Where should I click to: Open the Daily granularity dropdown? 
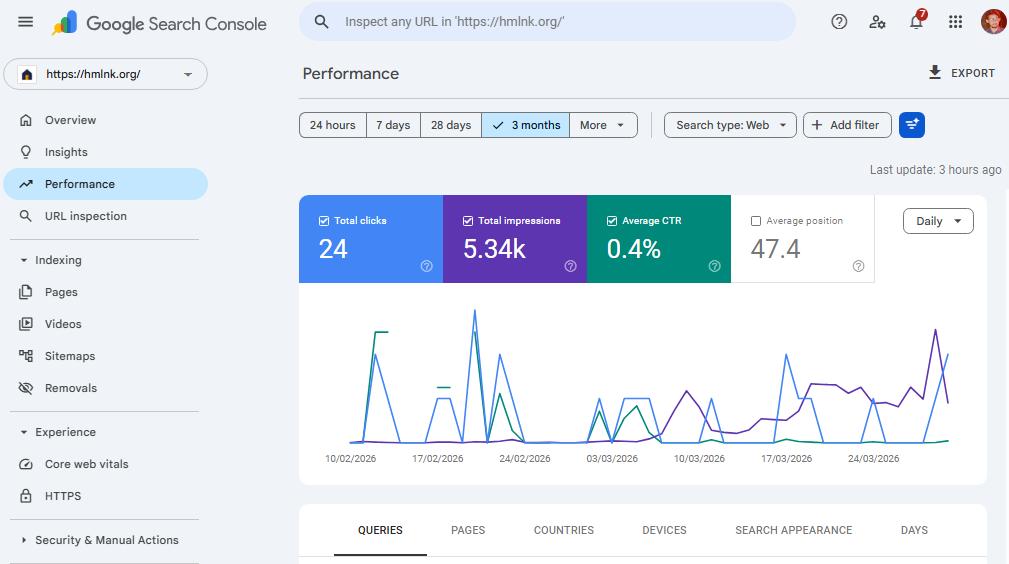(x=938, y=221)
